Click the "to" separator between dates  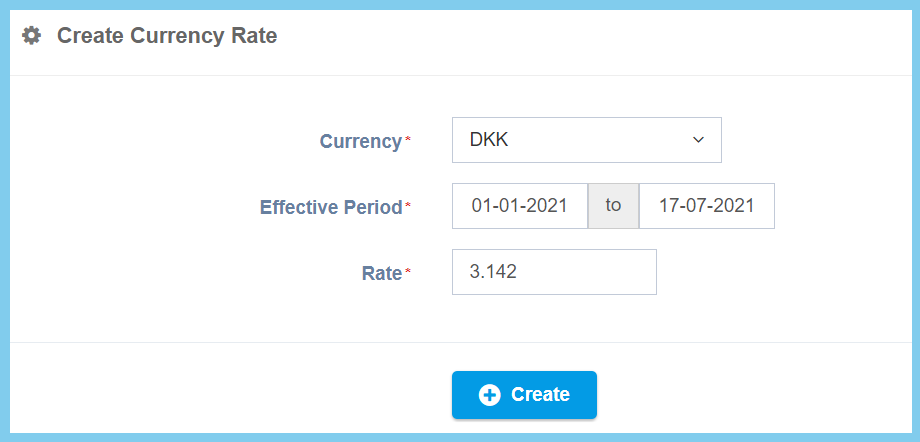pyautogui.click(x=613, y=206)
